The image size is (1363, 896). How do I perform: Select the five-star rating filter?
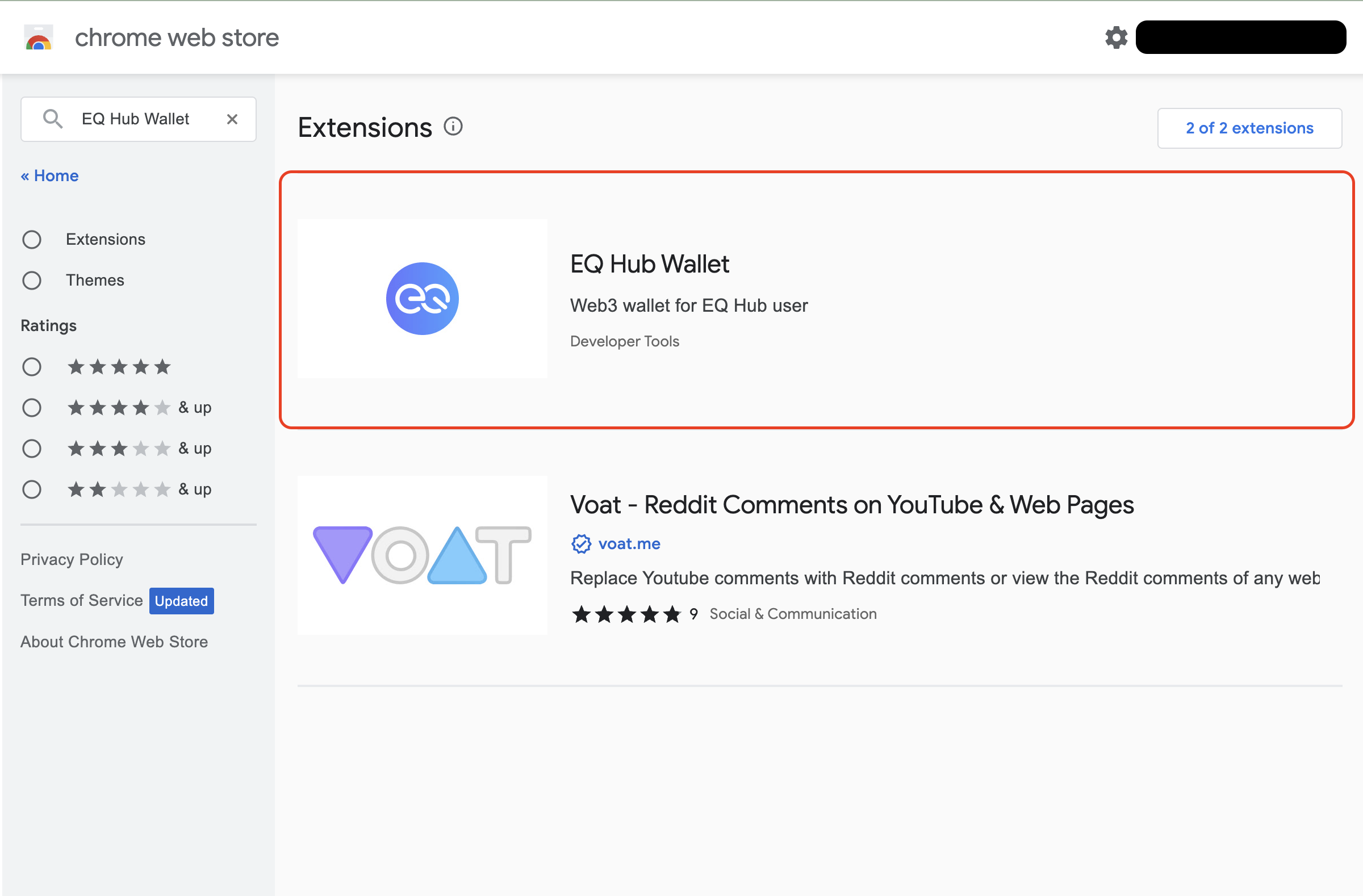[32, 367]
